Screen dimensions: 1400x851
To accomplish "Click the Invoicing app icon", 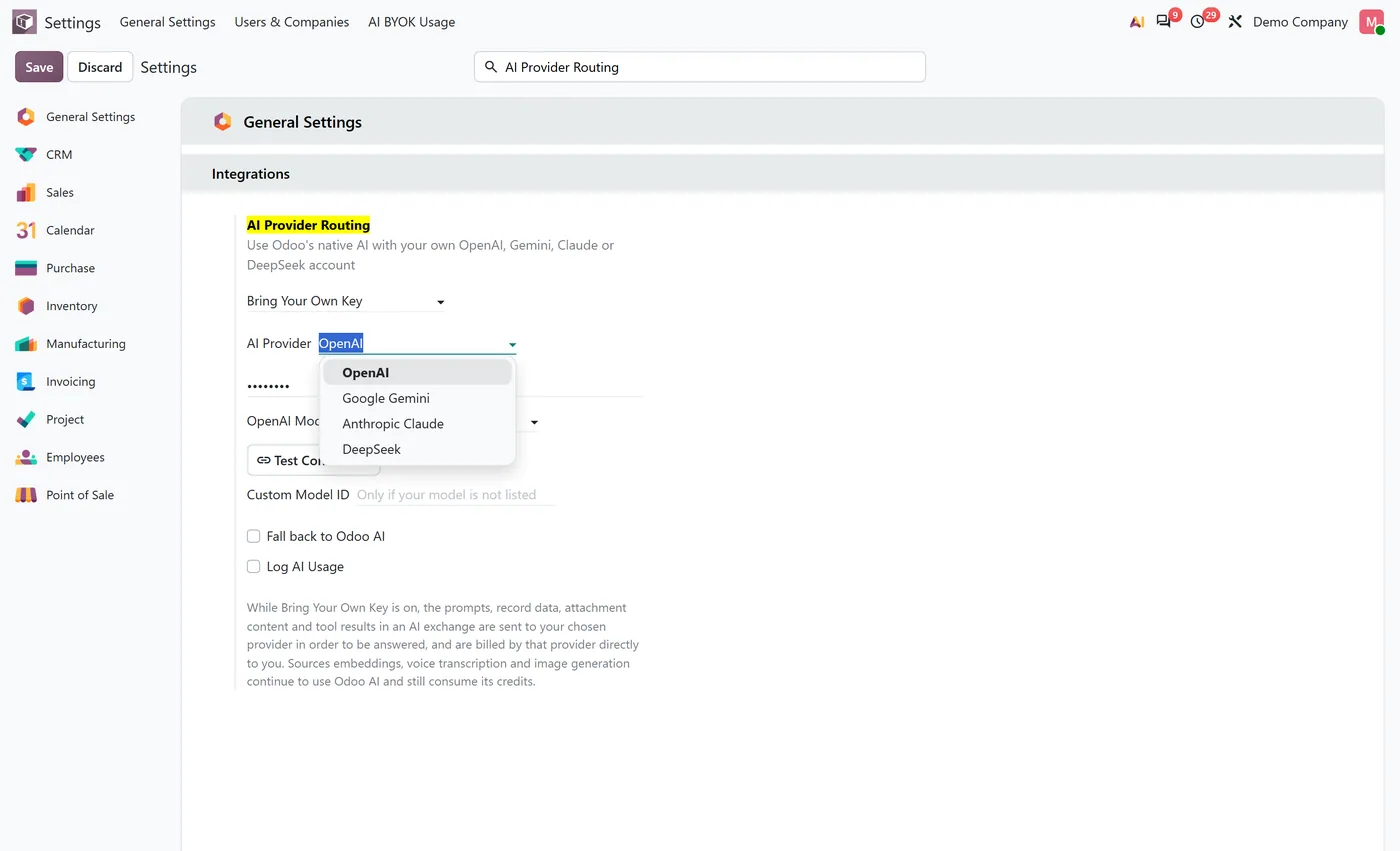I will coord(26,382).
